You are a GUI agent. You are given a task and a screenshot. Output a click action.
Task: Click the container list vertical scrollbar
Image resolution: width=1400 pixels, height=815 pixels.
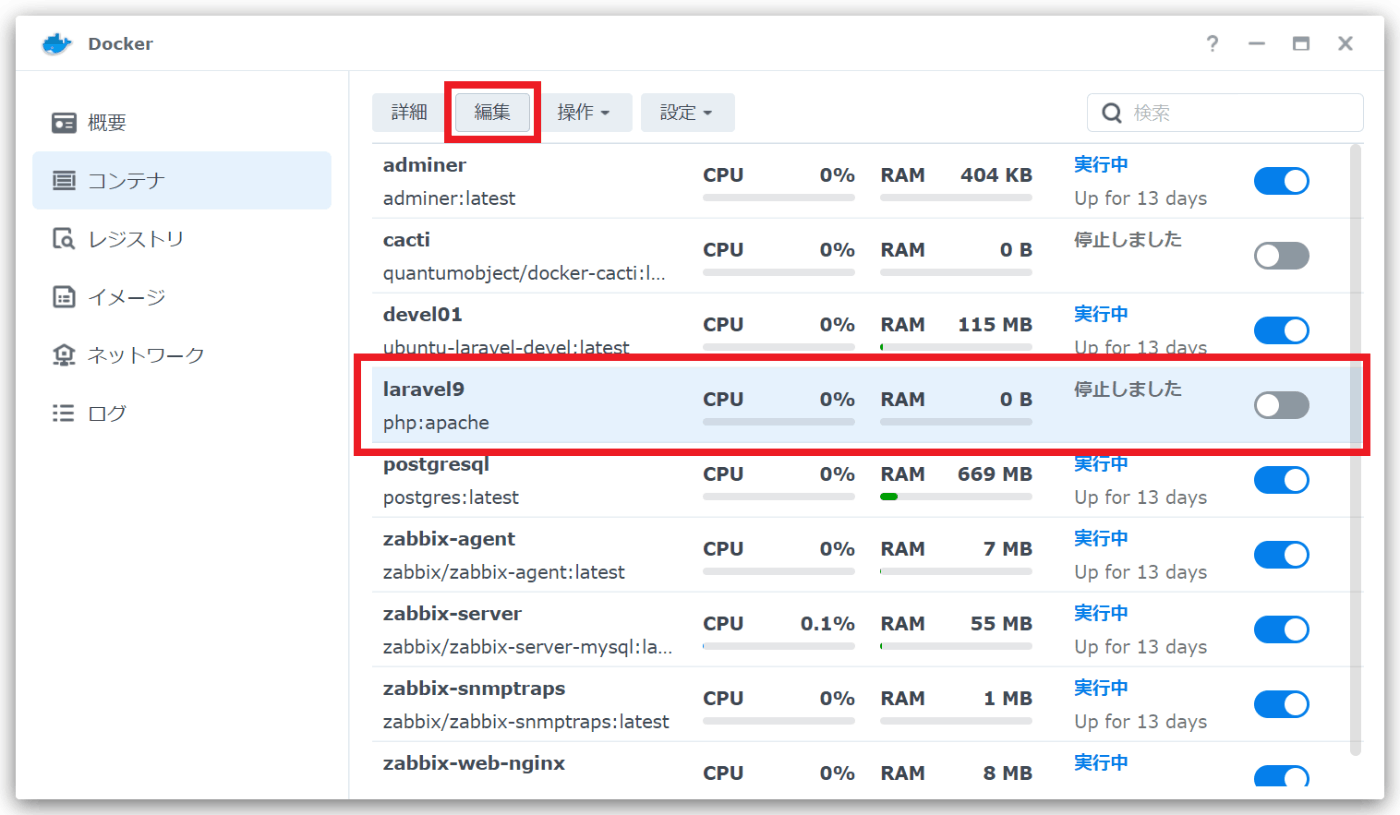coord(1355,450)
